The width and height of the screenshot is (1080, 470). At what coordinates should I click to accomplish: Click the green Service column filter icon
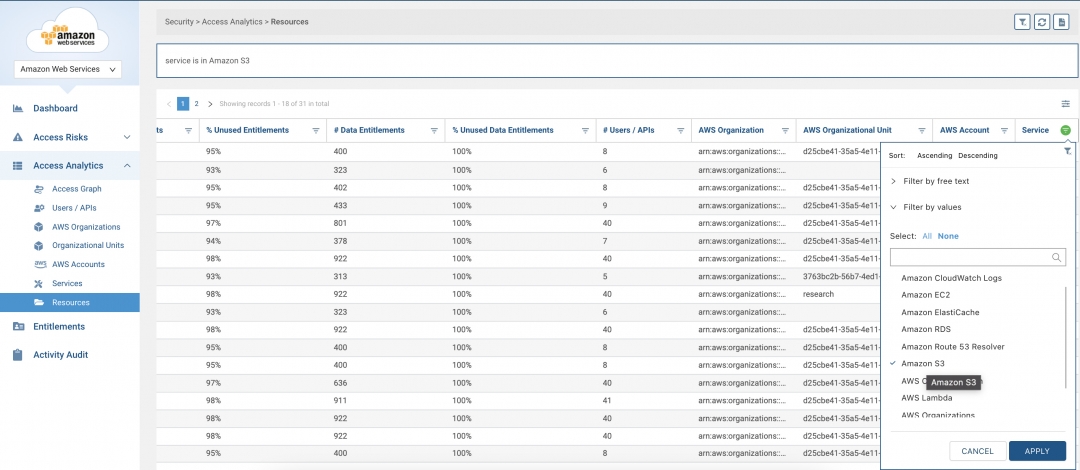click(x=1066, y=130)
